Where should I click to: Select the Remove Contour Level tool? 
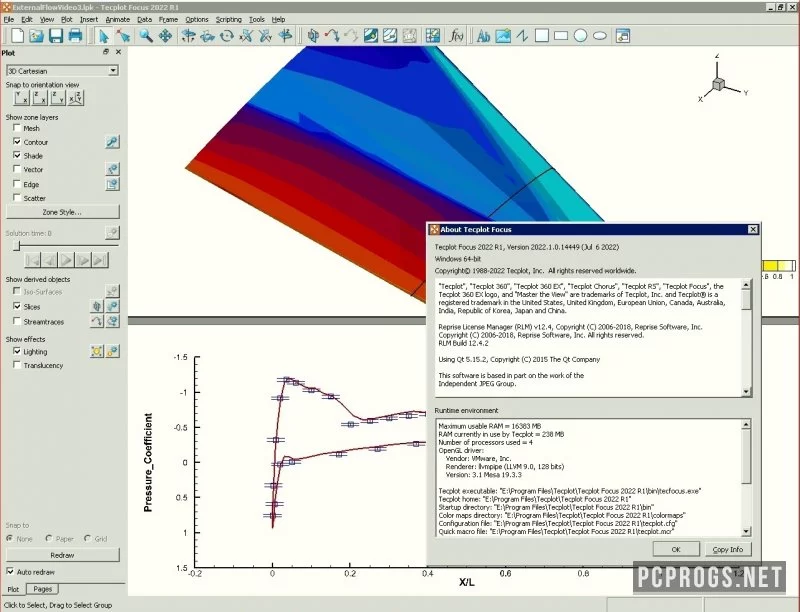click(390, 36)
